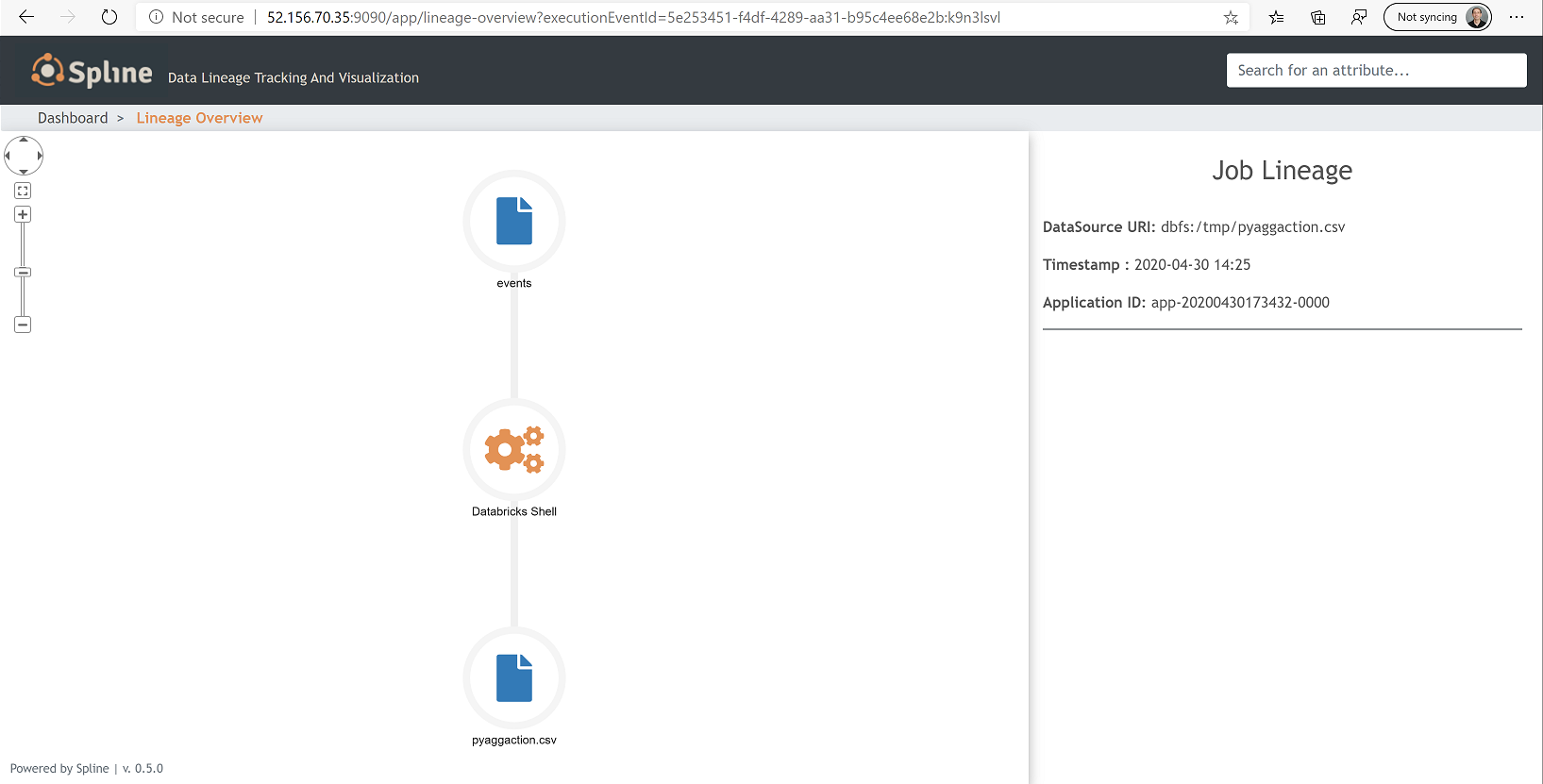Image resolution: width=1543 pixels, height=784 pixels.
Task: Click the events data source node
Action: point(514,222)
